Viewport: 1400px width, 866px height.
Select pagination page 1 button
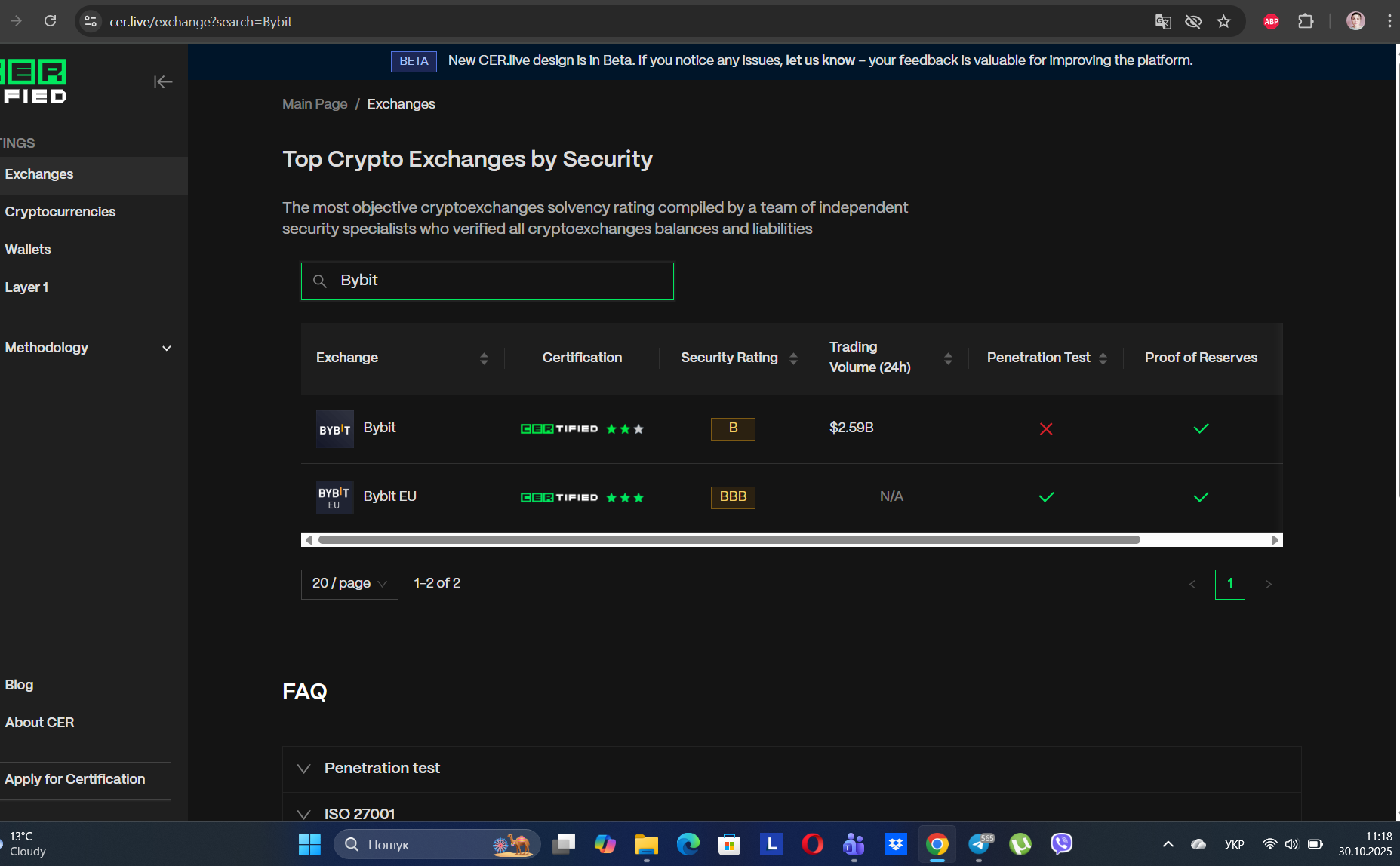click(x=1229, y=584)
